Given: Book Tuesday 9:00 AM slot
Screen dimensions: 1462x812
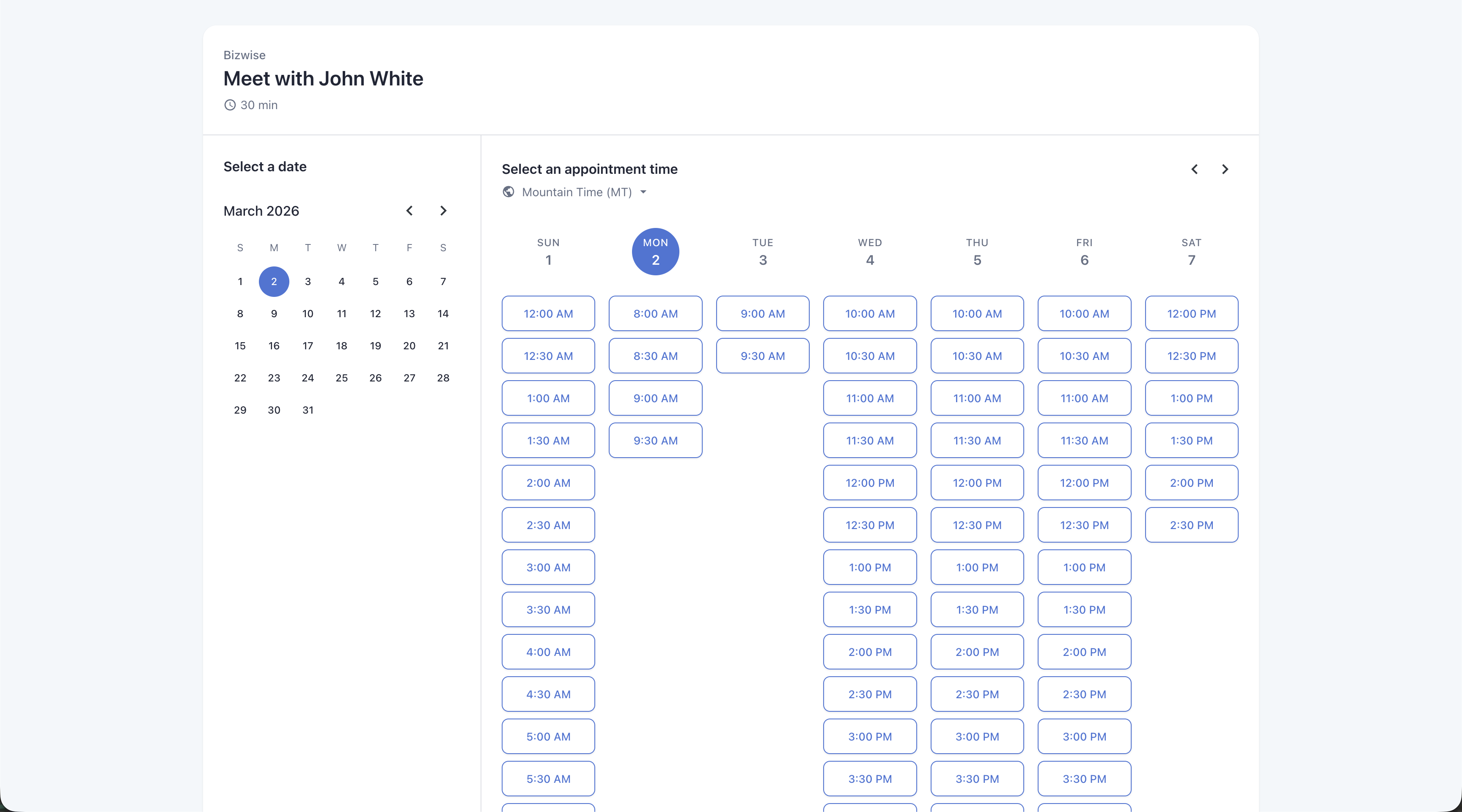Looking at the screenshot, I should coord(763,314).
